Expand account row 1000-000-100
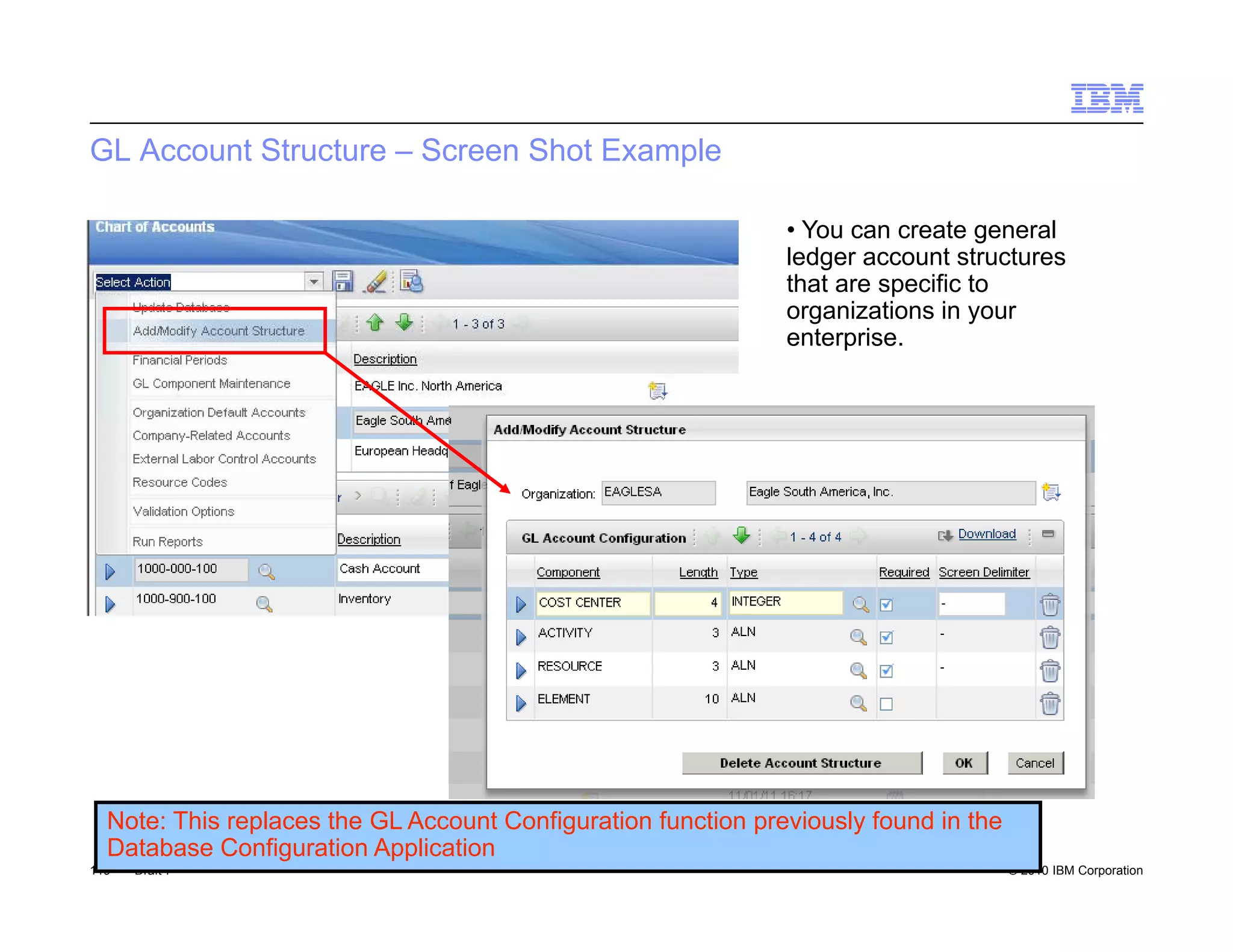 pos(110,572)
